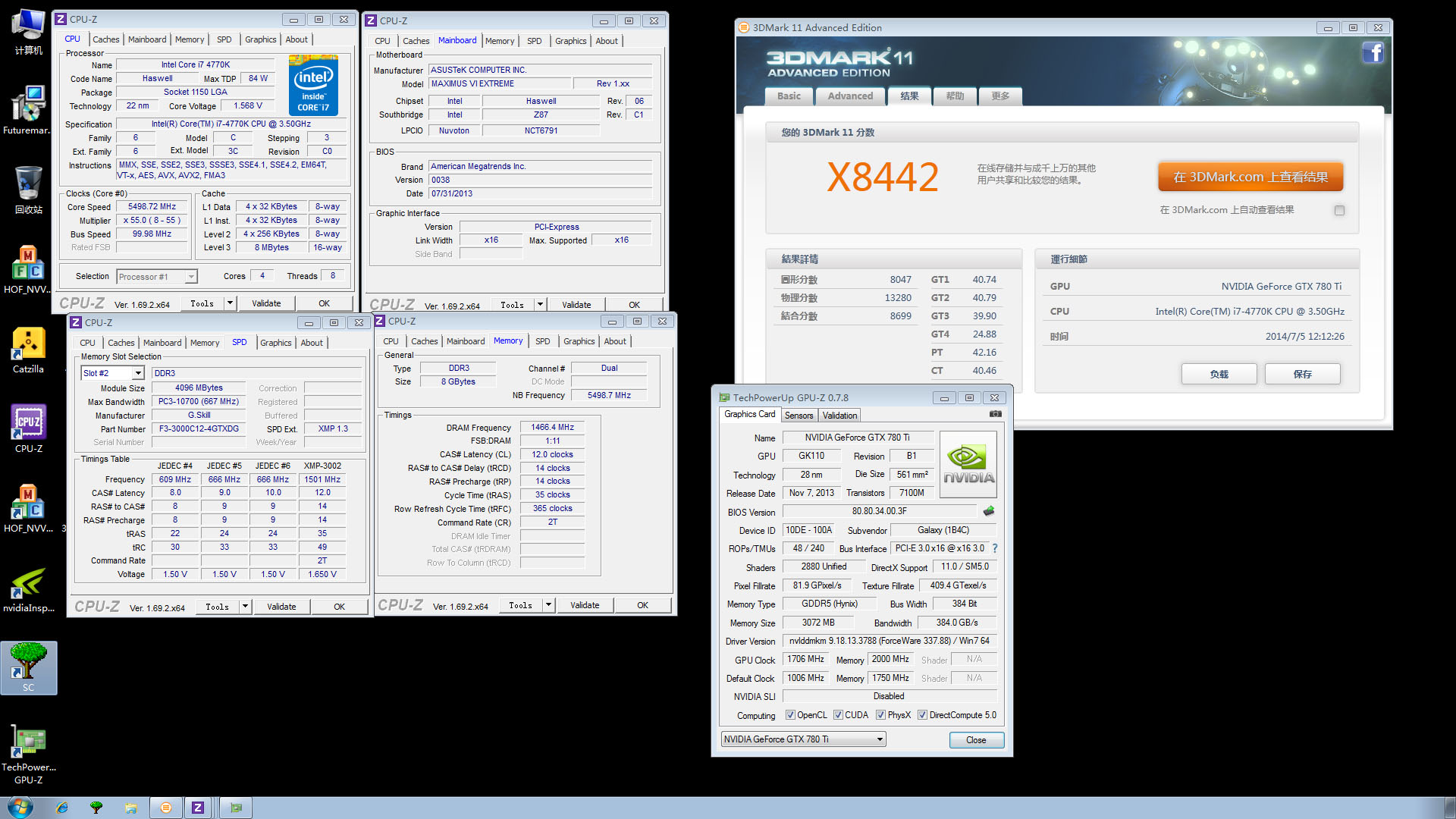Switch to the GPU-Z taskbar button
The width and height of the screenshot is (1456, 819).
236,808
